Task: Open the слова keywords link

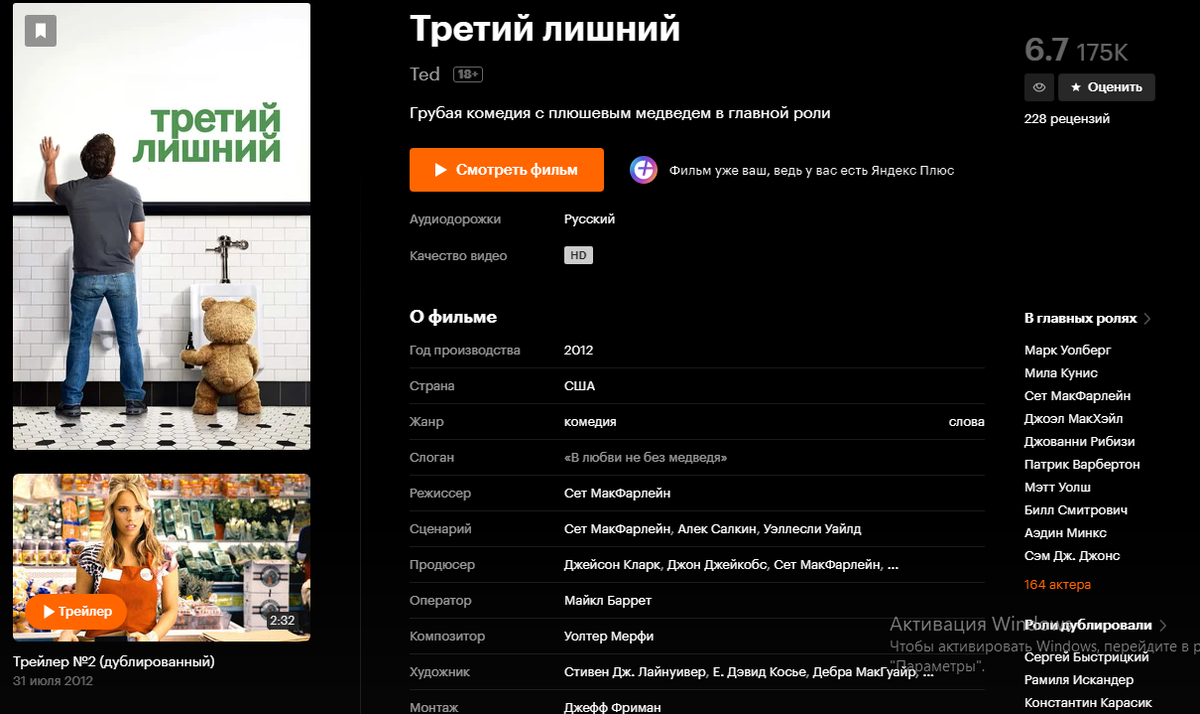Action: tap(967, 421)
